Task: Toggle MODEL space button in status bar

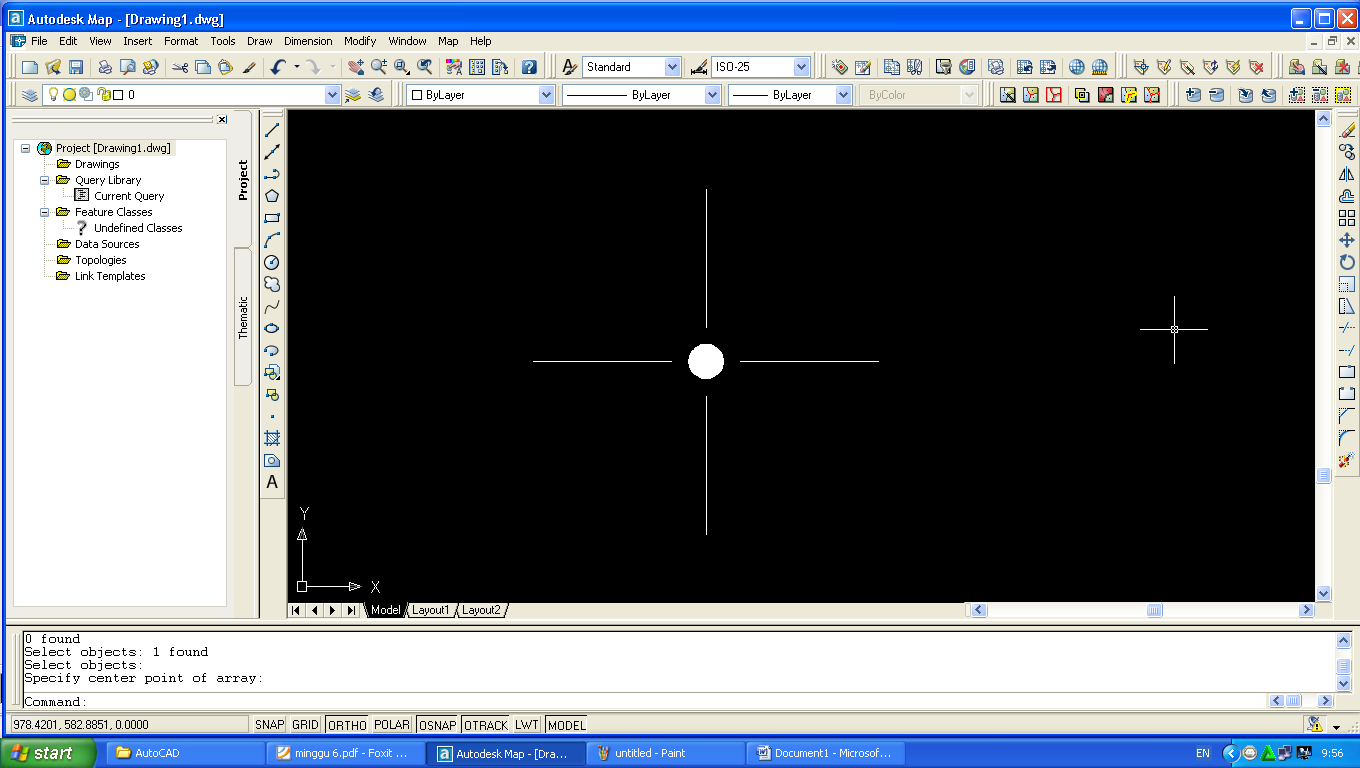Action: pyautogui.click(x=567, y=725)
